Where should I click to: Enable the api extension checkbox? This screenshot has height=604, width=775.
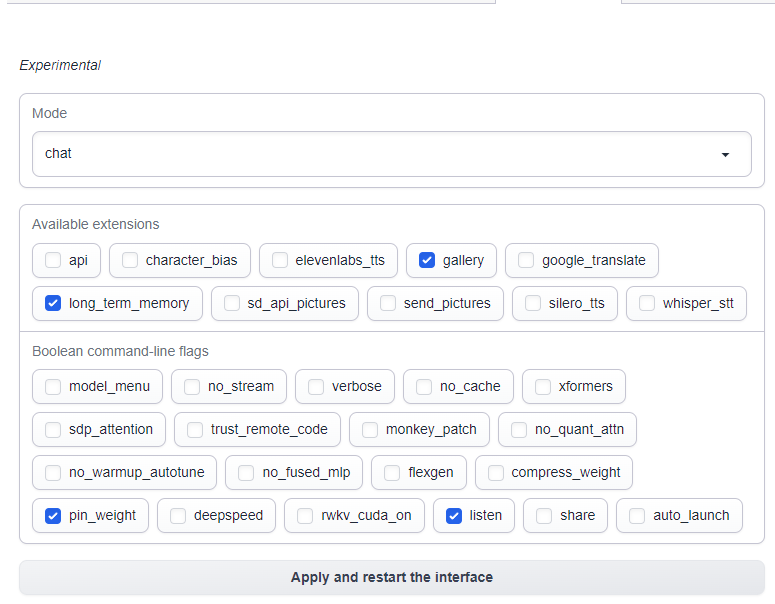coord(53,260)
